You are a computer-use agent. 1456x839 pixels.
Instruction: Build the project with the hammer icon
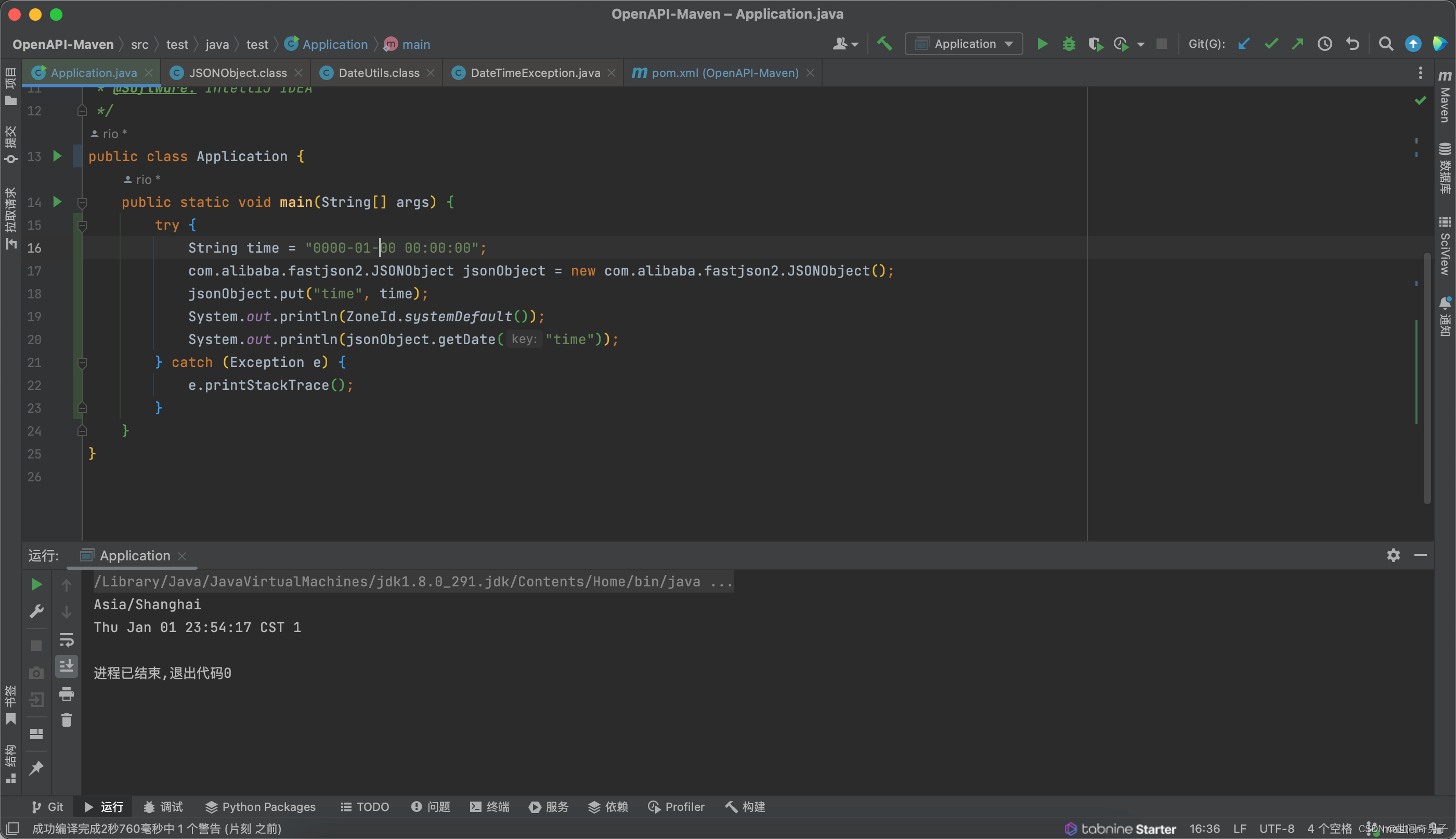(884, 44)
